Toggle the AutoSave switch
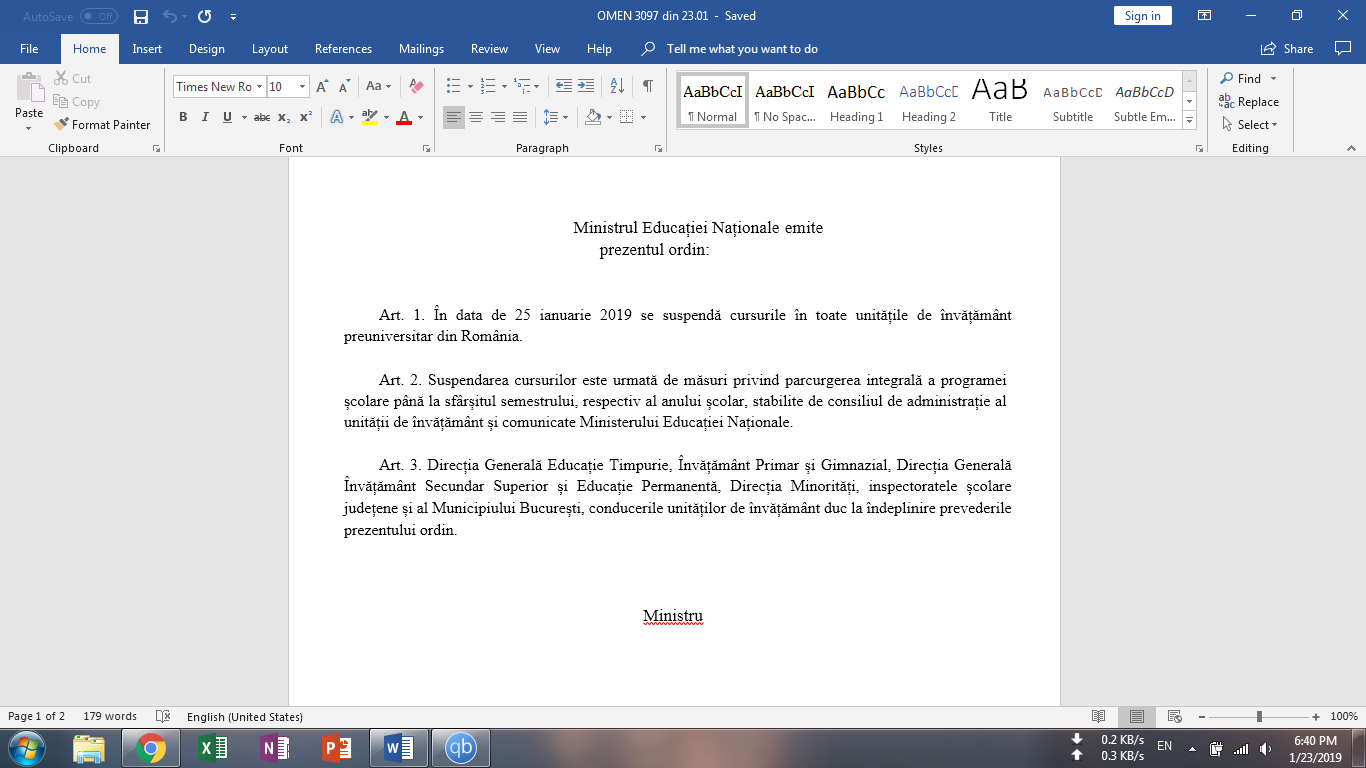The image size is (1366, 768). click(98, 16)
